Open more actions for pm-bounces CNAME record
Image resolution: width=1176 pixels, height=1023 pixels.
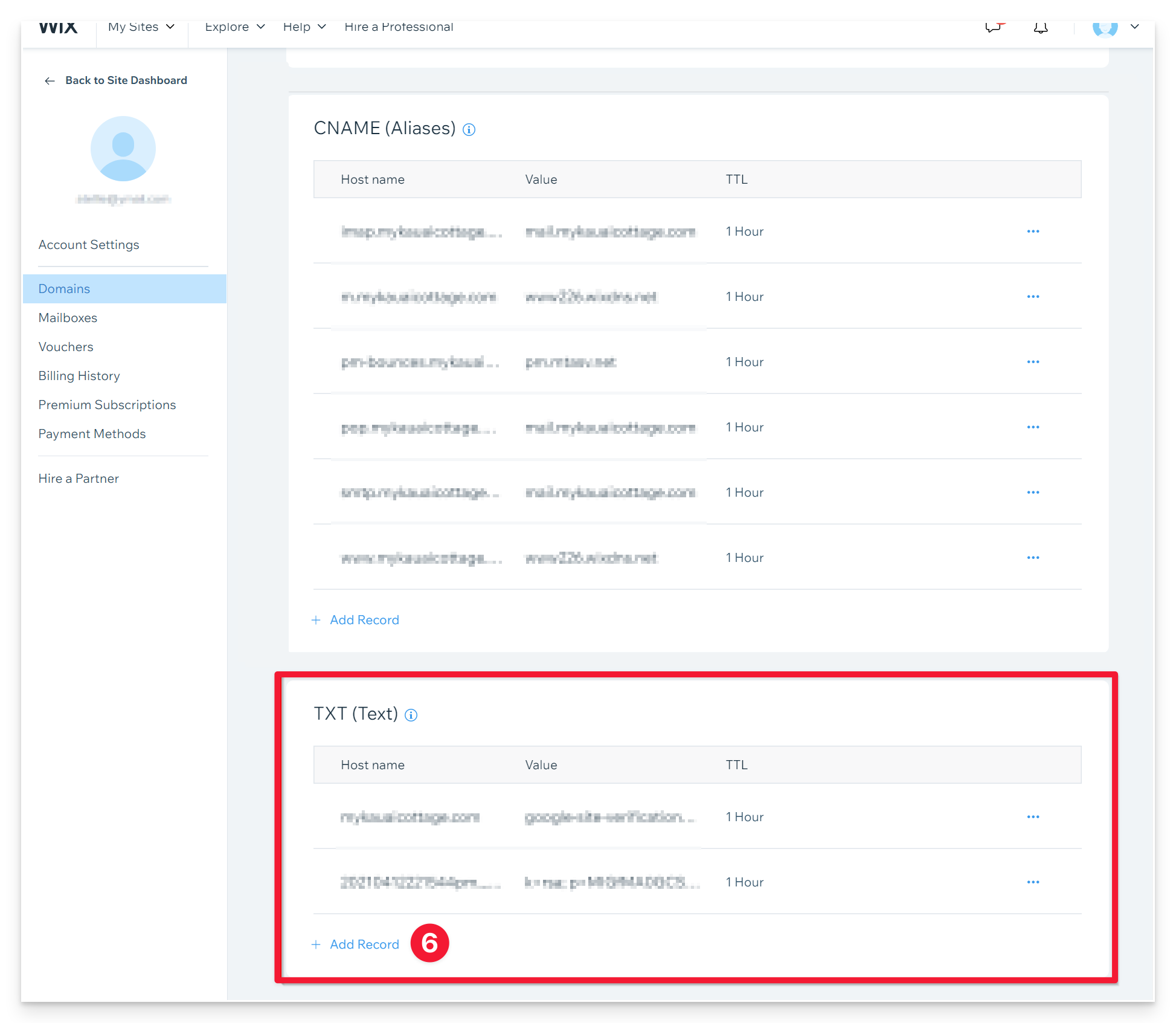click(x=1033, y=362)
